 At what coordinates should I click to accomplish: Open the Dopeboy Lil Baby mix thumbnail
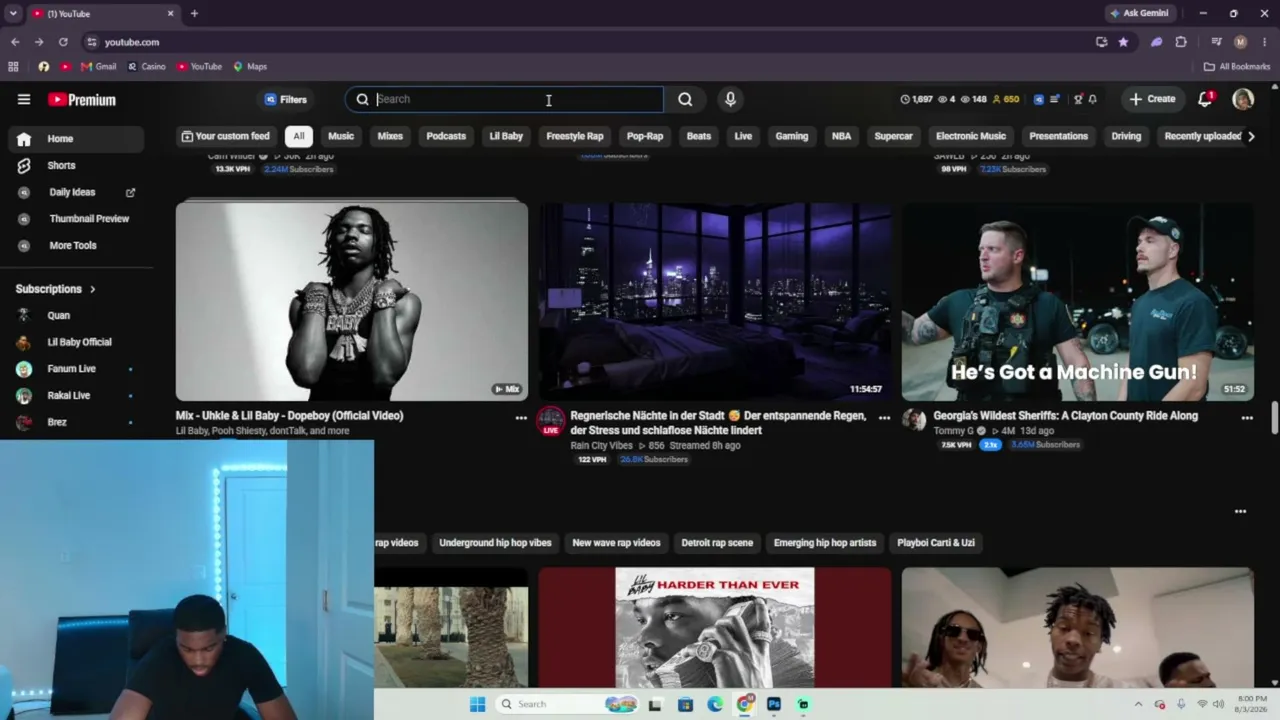click(x=352, y=301)
